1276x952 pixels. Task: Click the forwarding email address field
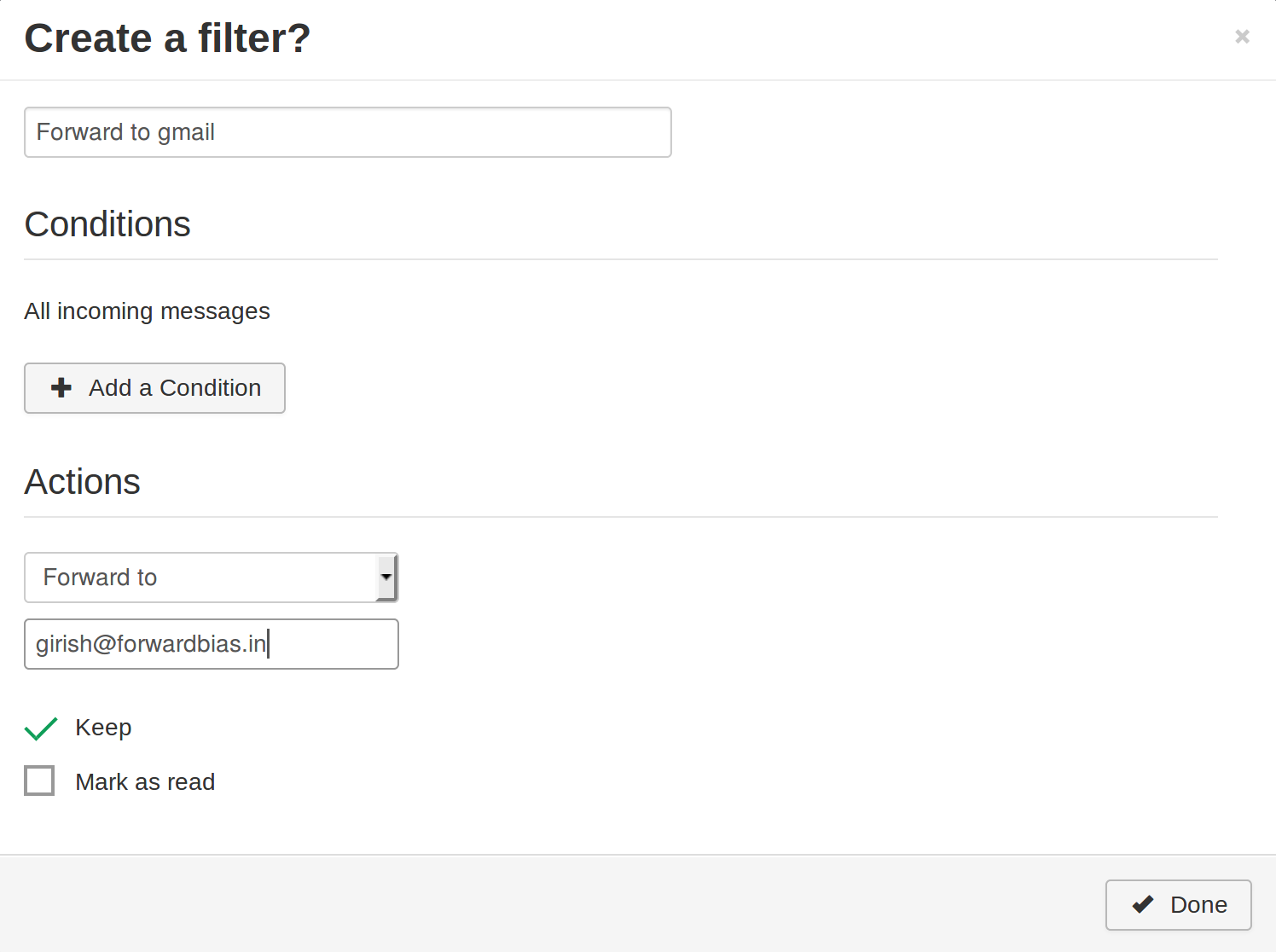[211, 644]
